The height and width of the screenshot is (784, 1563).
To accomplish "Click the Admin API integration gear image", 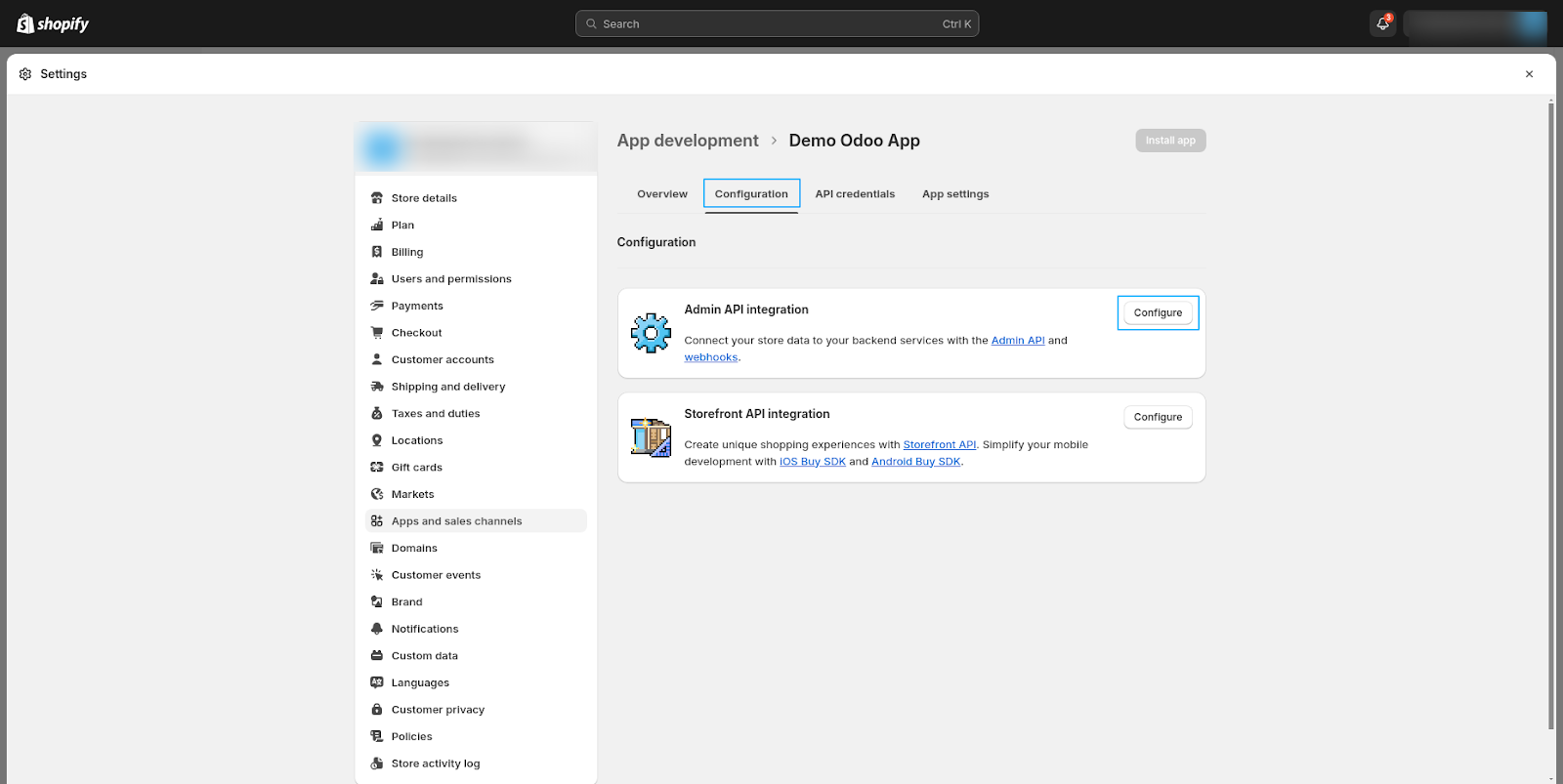I will pyautogui.click(x=651, y=333).
